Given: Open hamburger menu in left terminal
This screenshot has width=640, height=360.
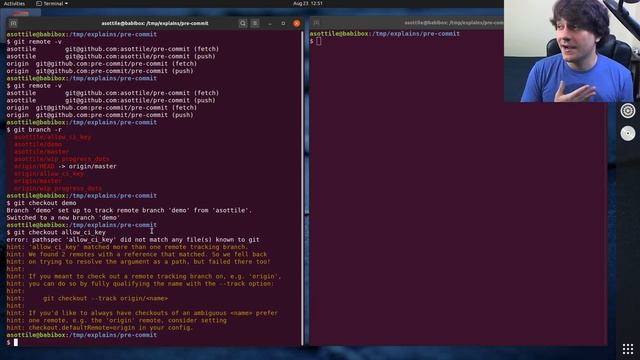Looking at the screenshot, I should click(255, 23).
